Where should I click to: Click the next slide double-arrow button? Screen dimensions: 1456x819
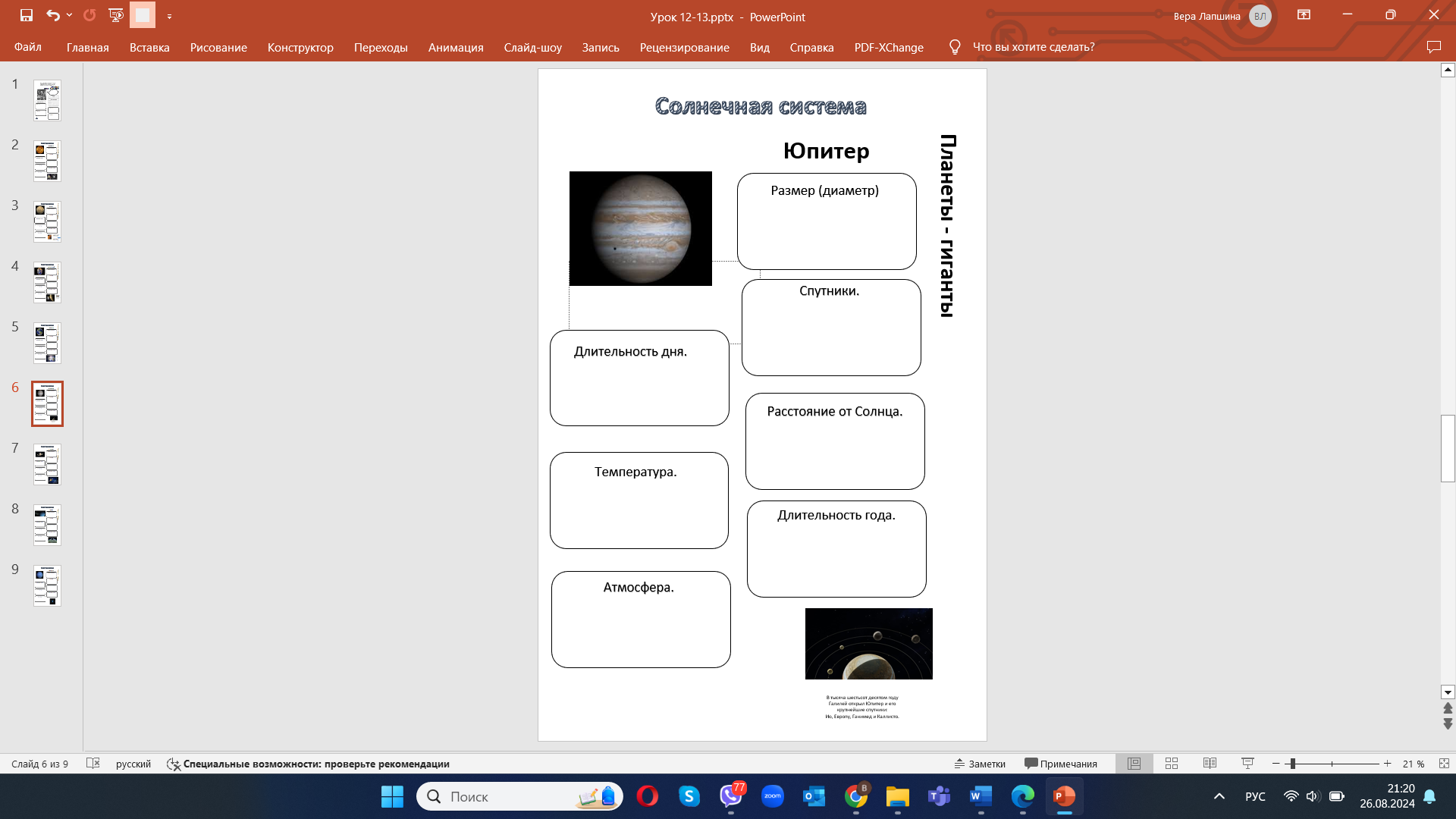pos(1448,724)
